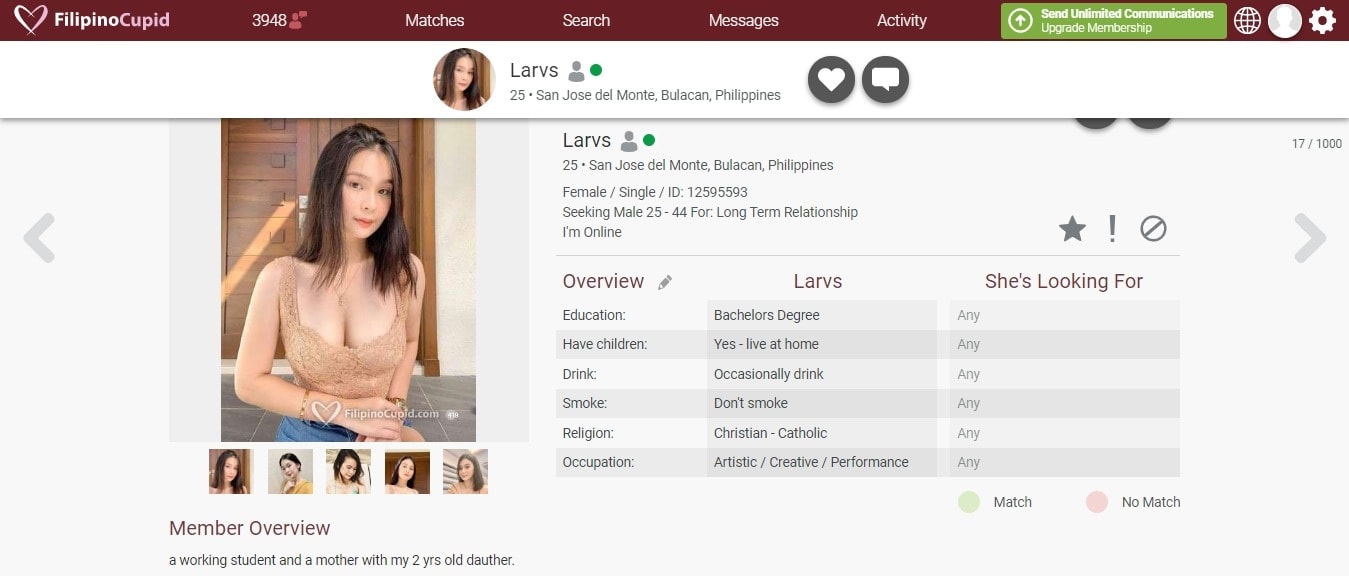Screen dimensions: 1349x576
Task: Report profile using exclamation mark icon
Action: pos(1112,229)
